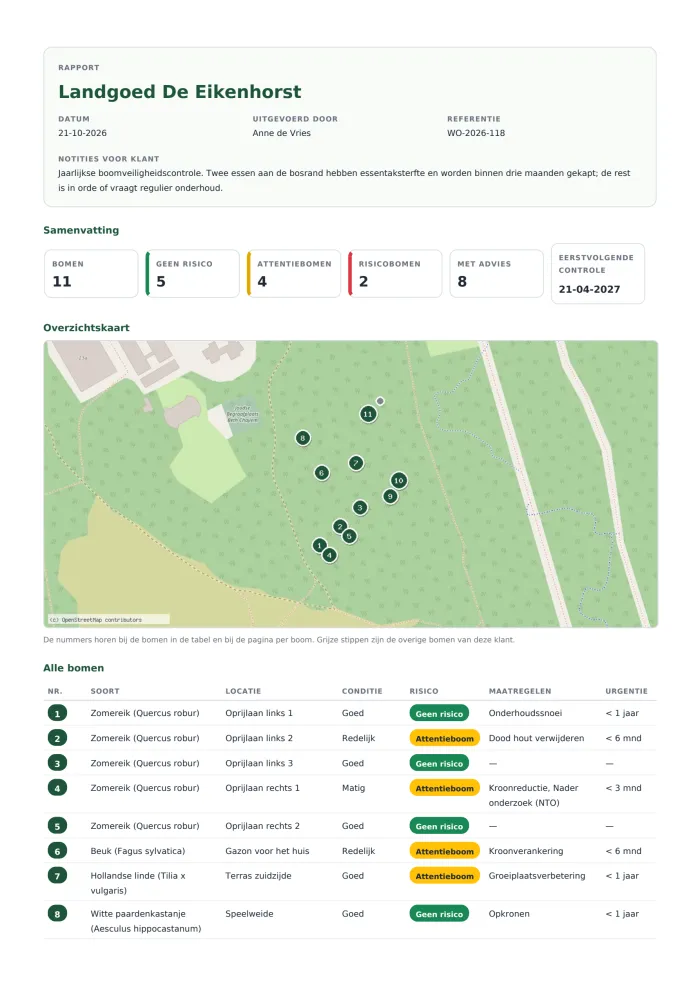Image resolution: width=700 pixels, height=990 pixels.
Task: Click the Onderhoudssnoei measure cell
Action: pyautogui.click(x=525, y=713)
